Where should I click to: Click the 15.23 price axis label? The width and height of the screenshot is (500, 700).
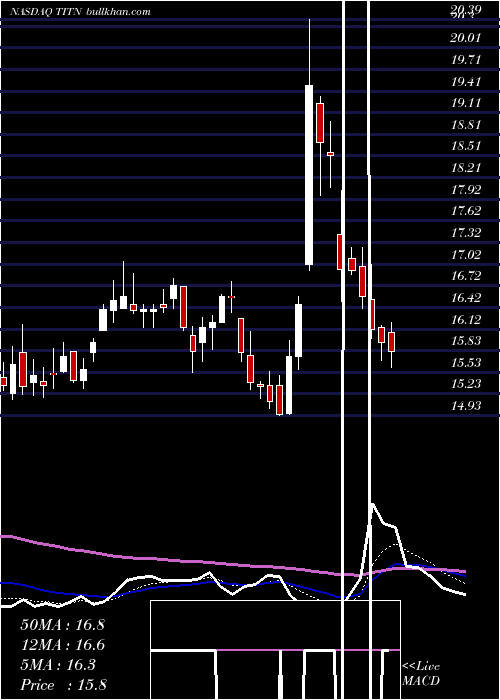click(x=466, y=384)
